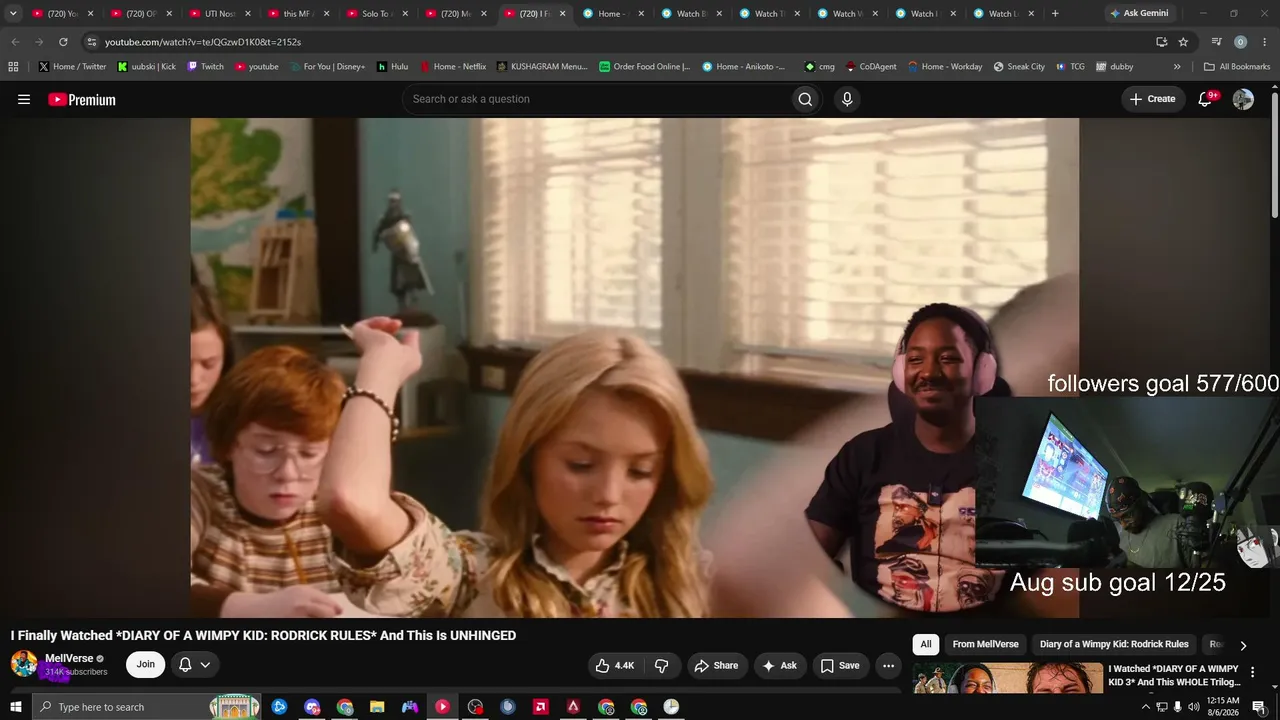Click the Create button
This screenshot has width=1280, height=720.
(x=1152, y=99)
